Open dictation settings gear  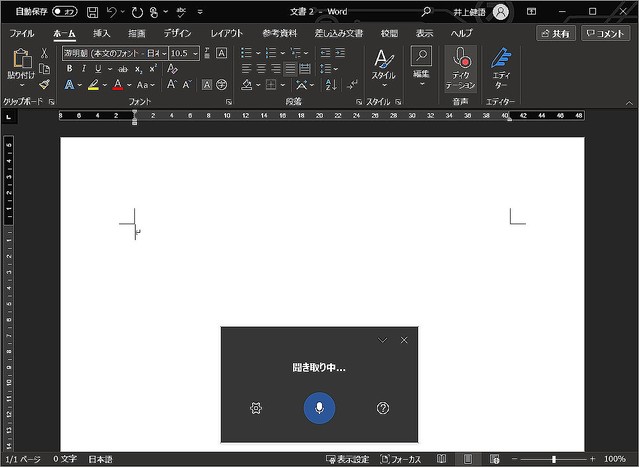[x=256, y=408]
